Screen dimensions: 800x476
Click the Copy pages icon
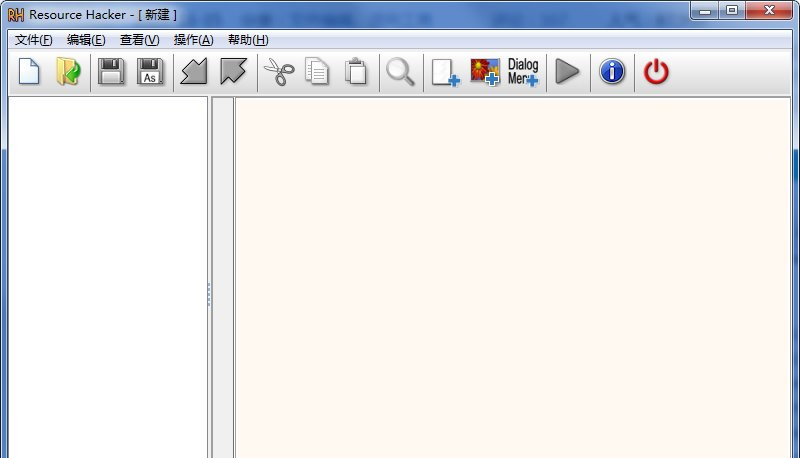point(317,72)
